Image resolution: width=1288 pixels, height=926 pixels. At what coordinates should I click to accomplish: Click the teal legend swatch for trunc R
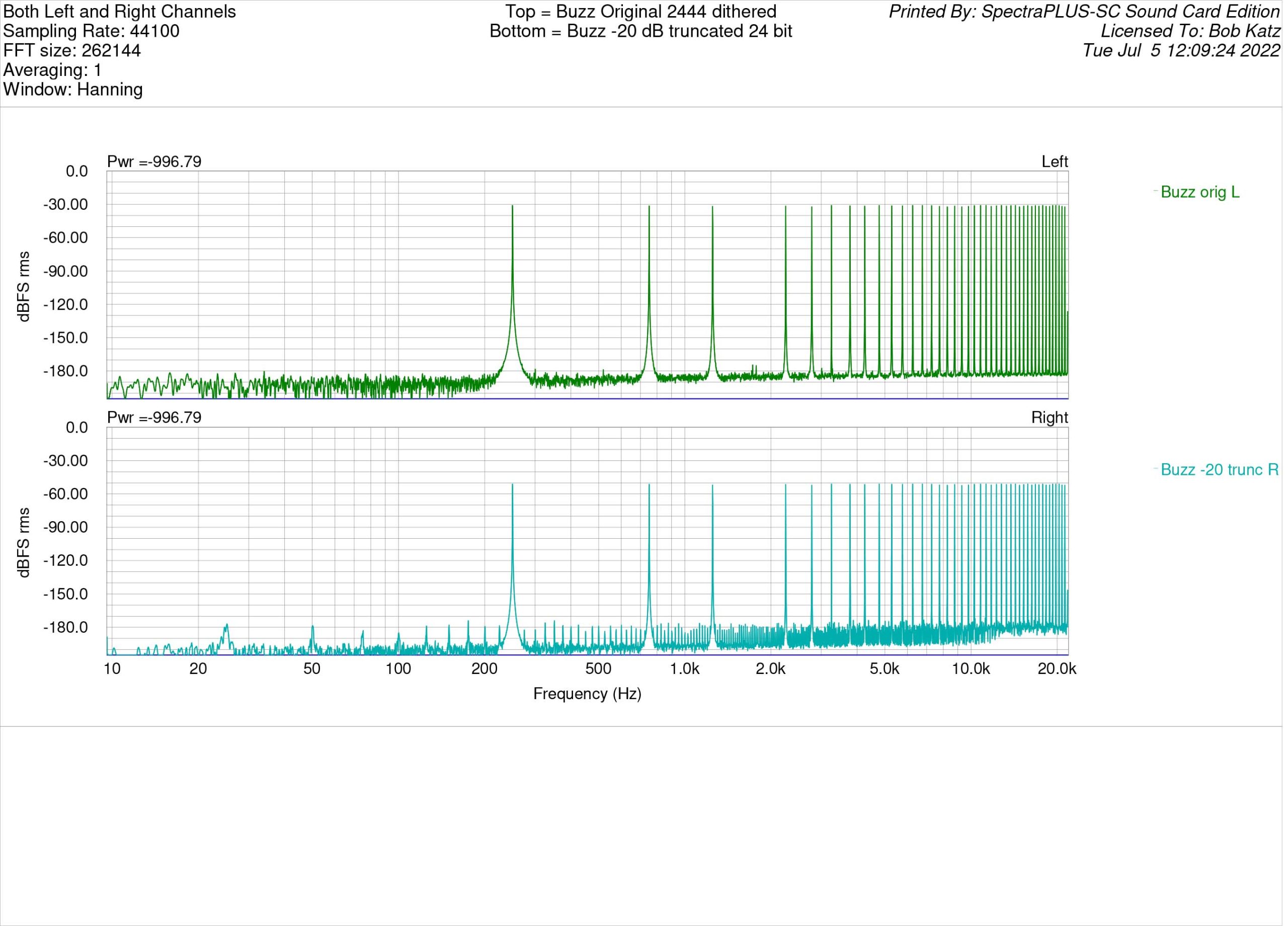click(x=1155, y=468)
